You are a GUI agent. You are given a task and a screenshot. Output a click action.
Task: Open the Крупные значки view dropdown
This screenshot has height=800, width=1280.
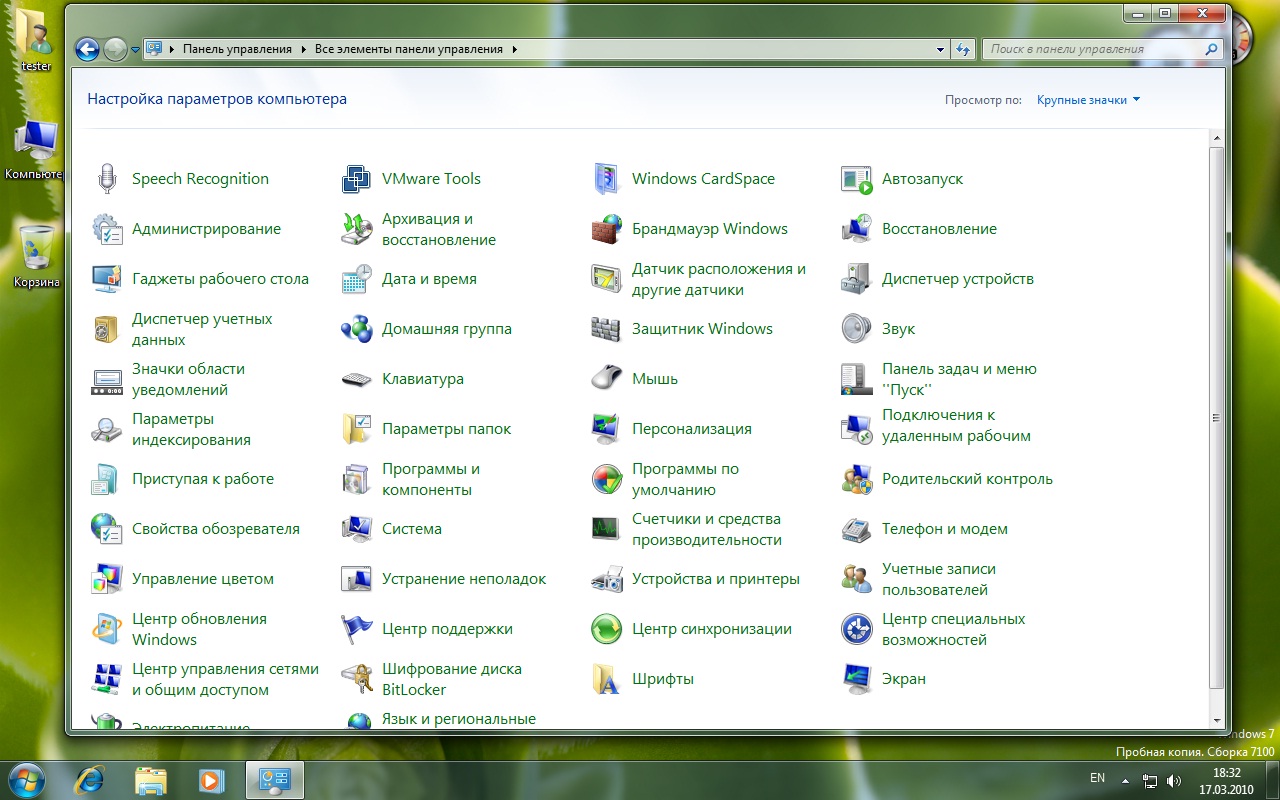click(x=1089, y=100)
